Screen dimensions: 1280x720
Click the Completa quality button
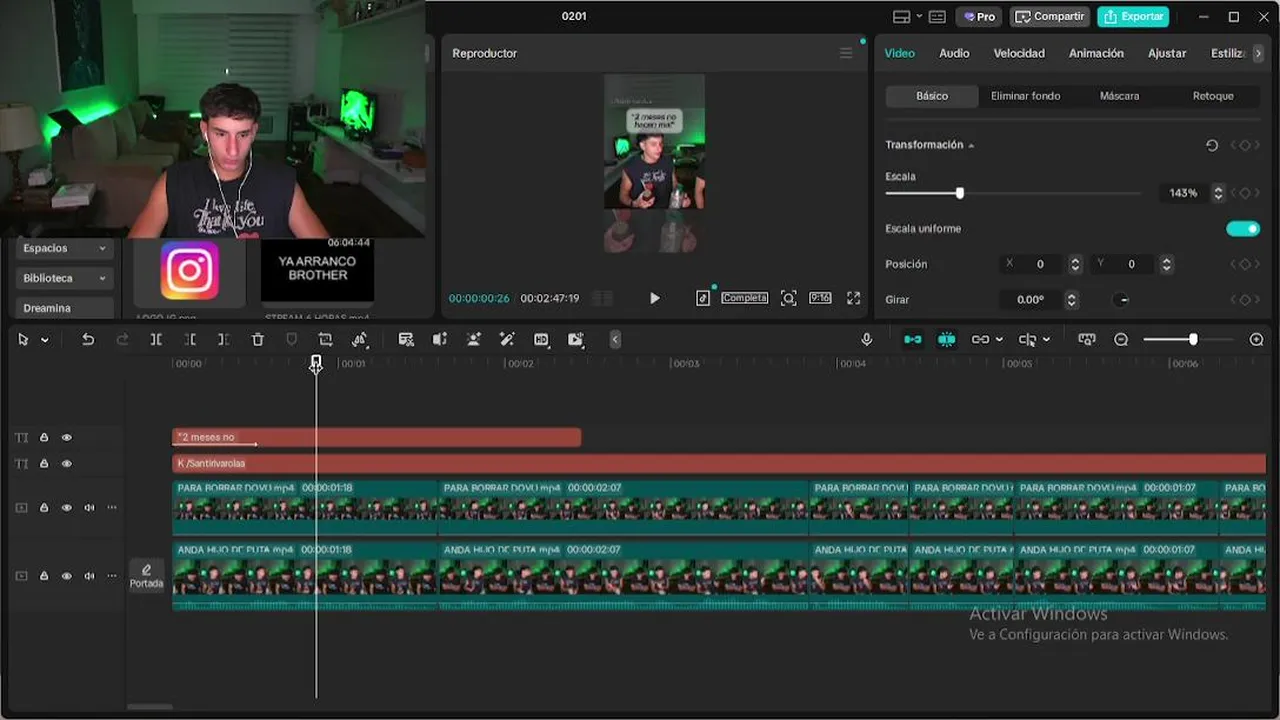[x=745, y=298]
